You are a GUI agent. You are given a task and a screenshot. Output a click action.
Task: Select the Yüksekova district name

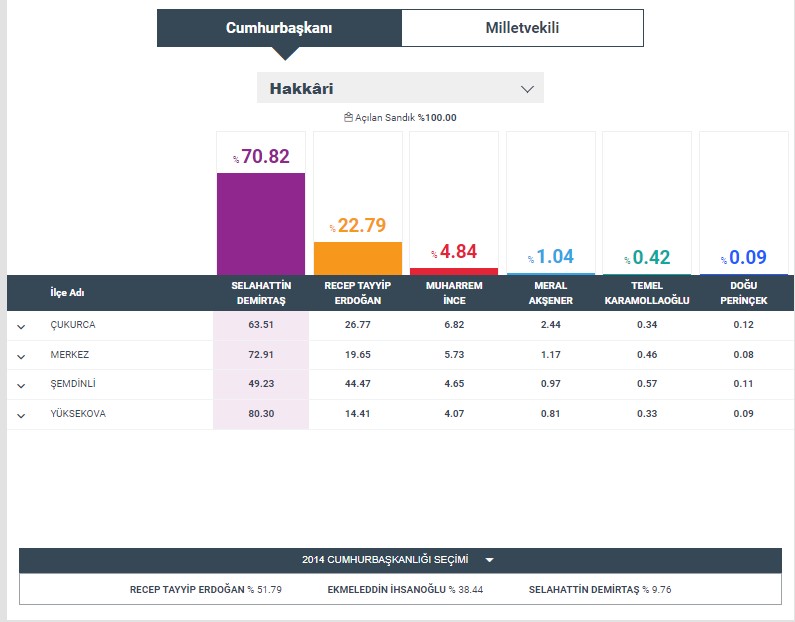coord(78,415)
